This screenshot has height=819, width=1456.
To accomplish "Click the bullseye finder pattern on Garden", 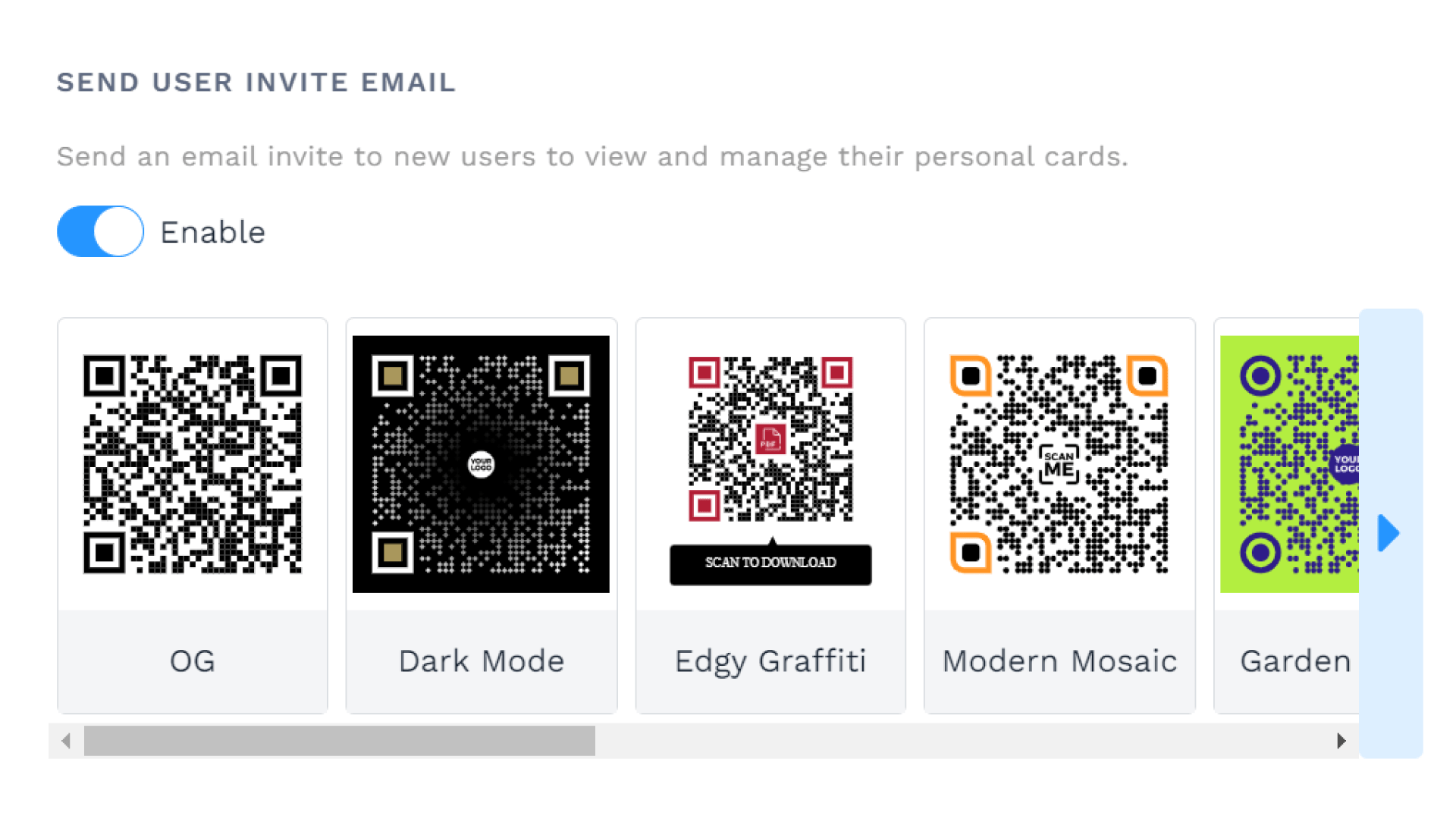I will tap(1260, 375).
